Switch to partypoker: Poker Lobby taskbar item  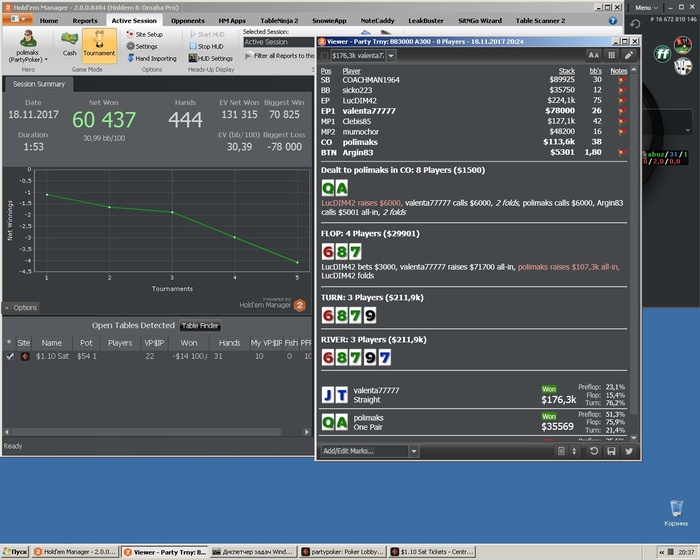[x=343, y=552]
